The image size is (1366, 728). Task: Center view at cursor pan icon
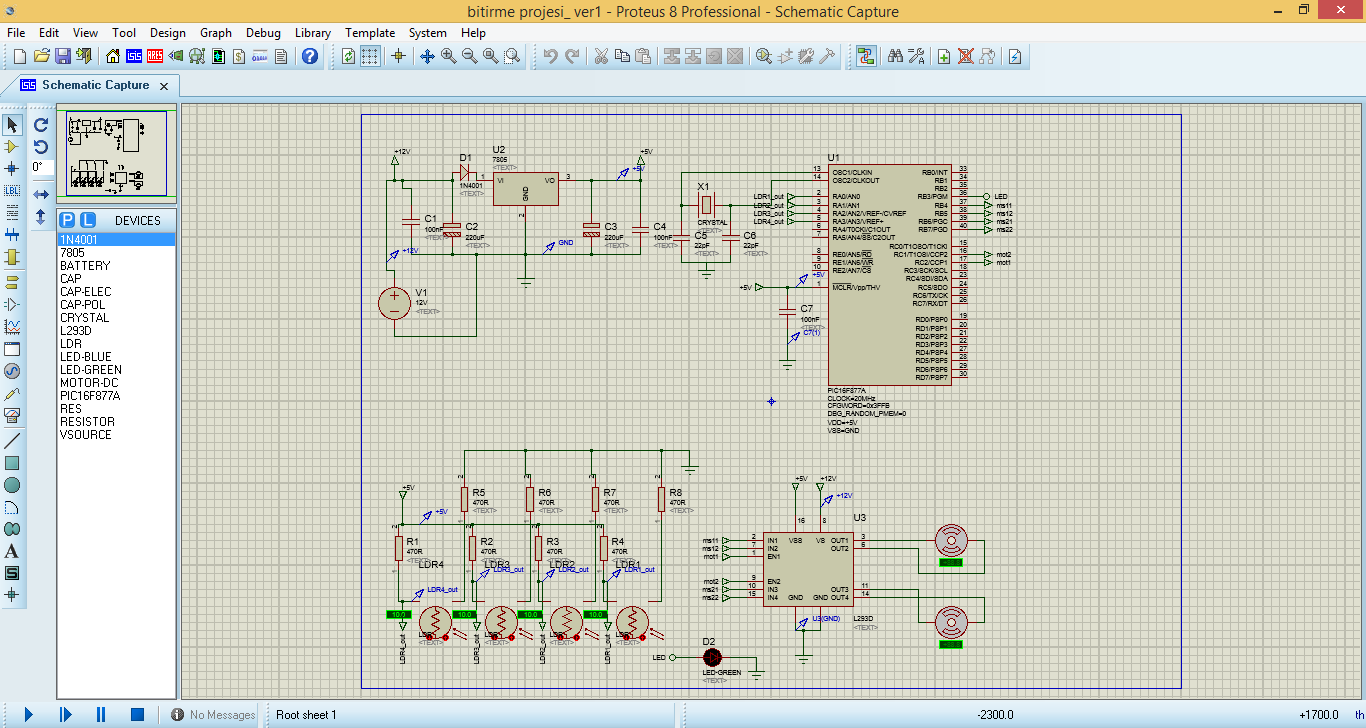coord(427,56)
